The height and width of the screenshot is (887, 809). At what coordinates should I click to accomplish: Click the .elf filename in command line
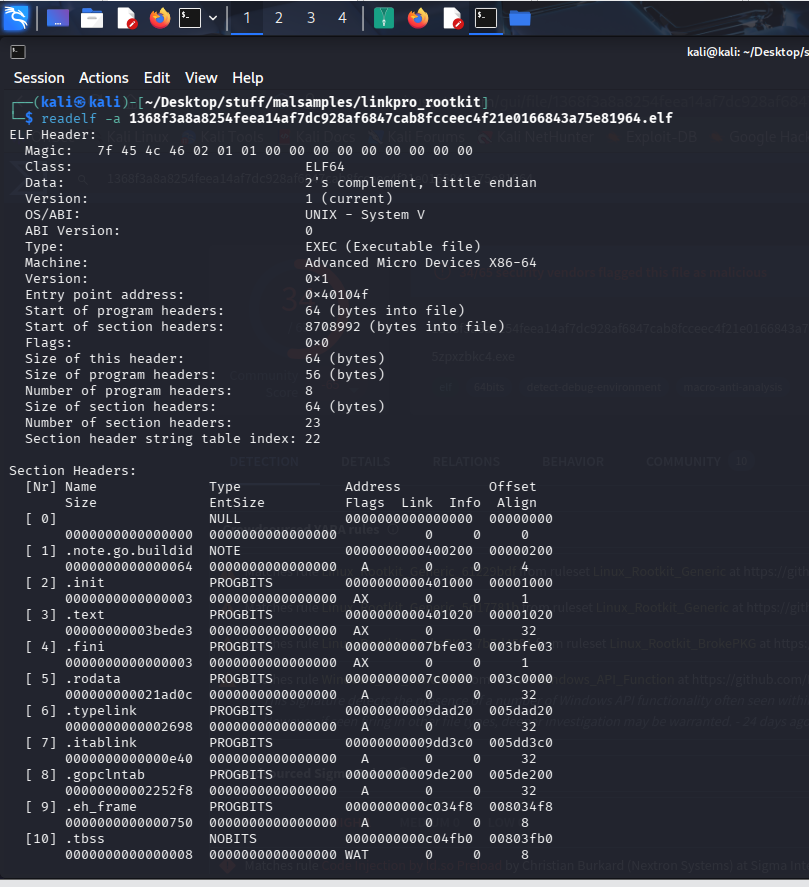coord(401,118)
